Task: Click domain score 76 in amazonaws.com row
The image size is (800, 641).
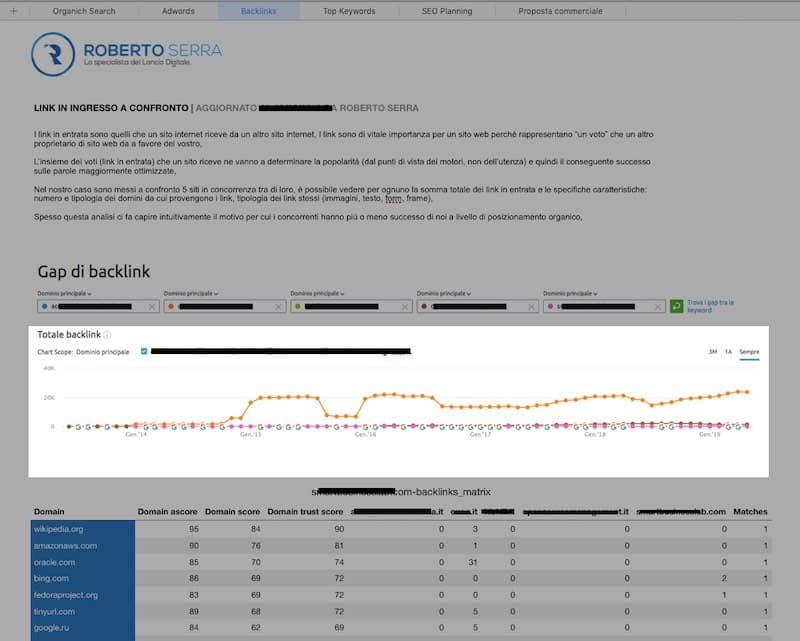Action: click(x=256, y=546)
